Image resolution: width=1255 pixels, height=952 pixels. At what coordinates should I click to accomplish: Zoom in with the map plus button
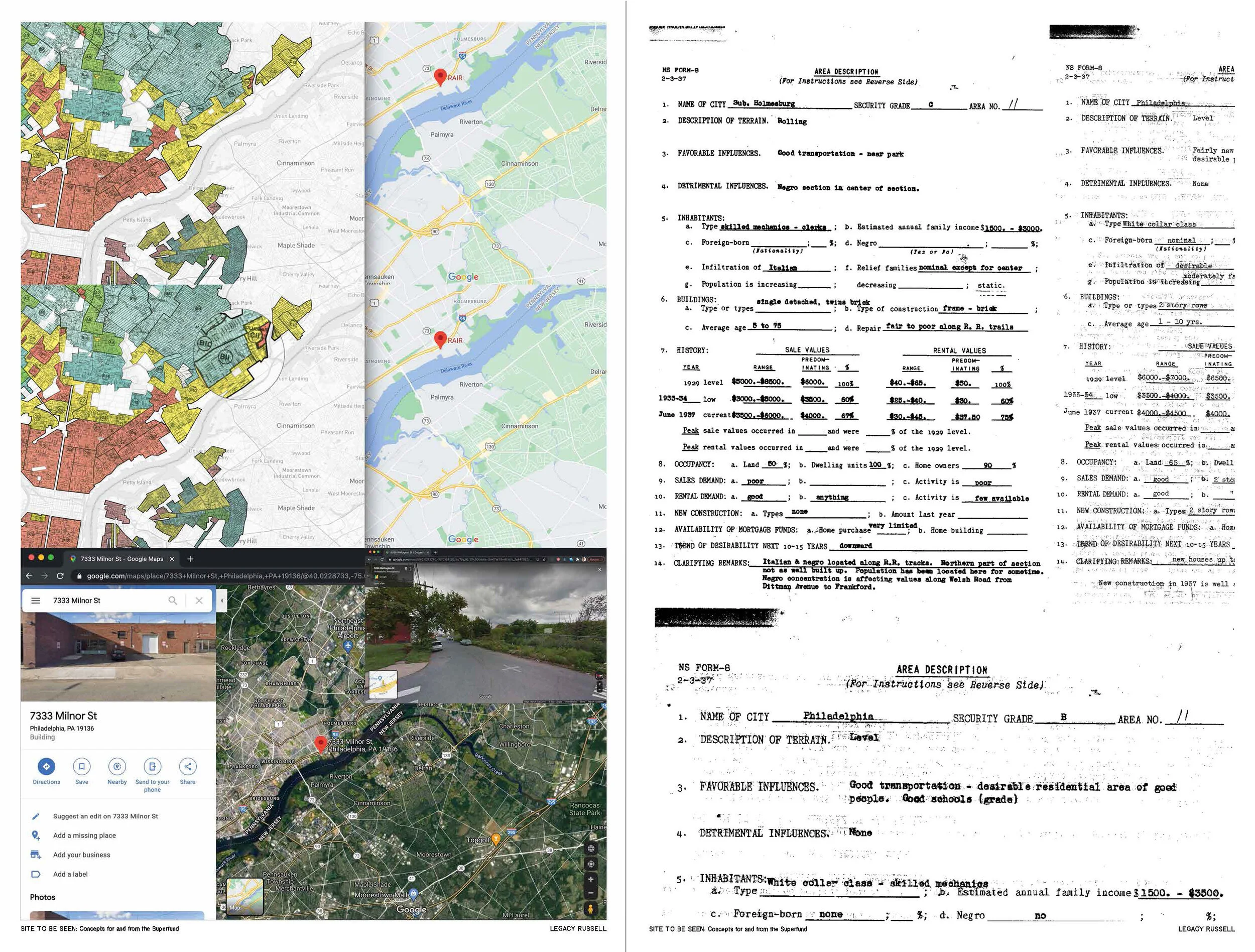coord(591,879)
